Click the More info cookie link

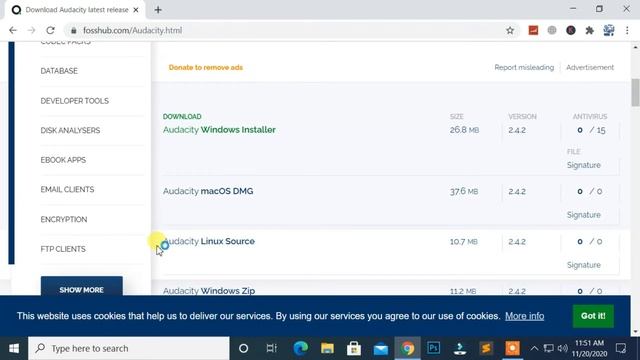pyautogui.click(x=524, y=316)
